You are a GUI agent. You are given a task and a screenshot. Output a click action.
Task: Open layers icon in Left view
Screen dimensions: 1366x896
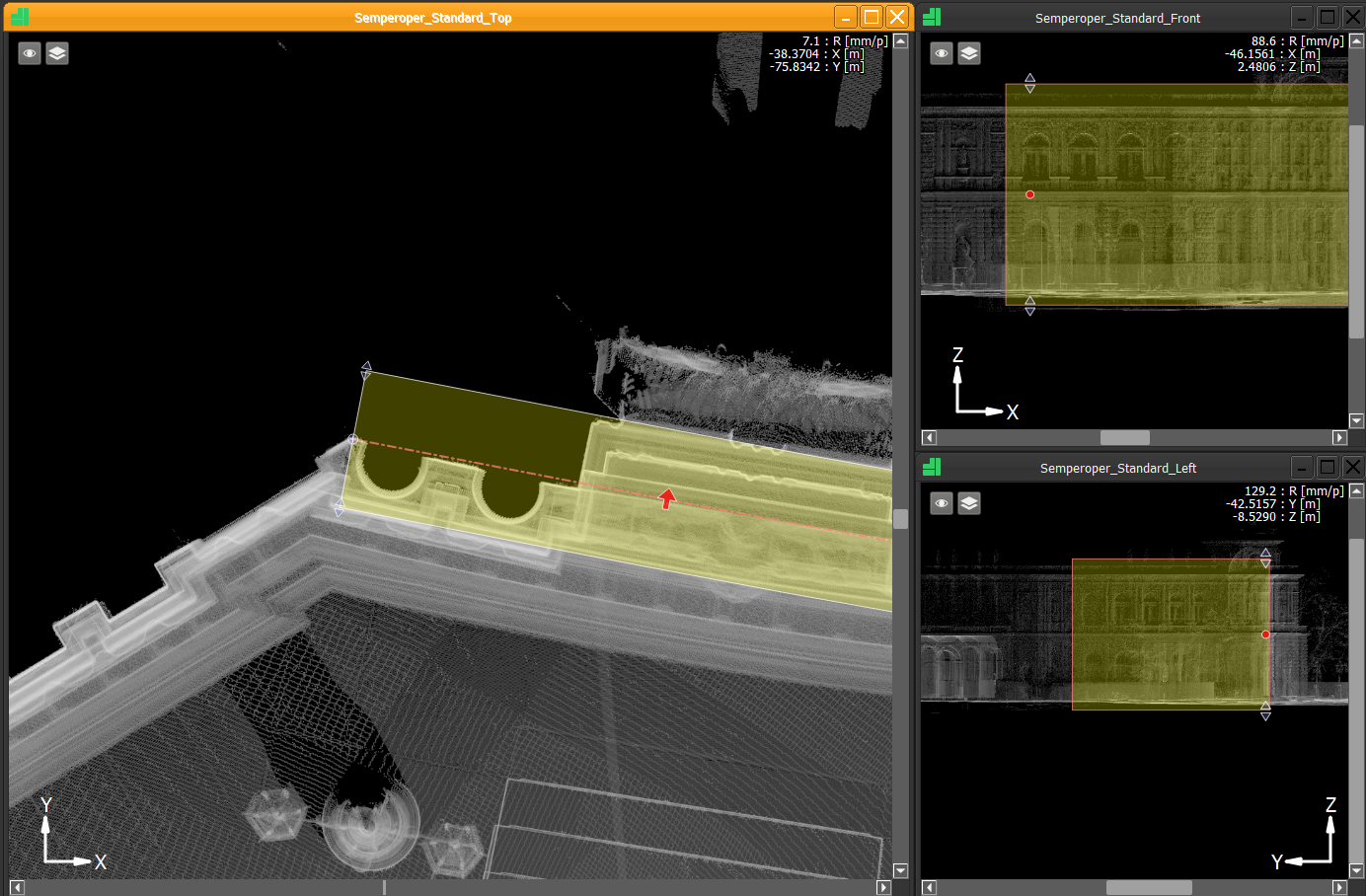click(x=969, y=503)
